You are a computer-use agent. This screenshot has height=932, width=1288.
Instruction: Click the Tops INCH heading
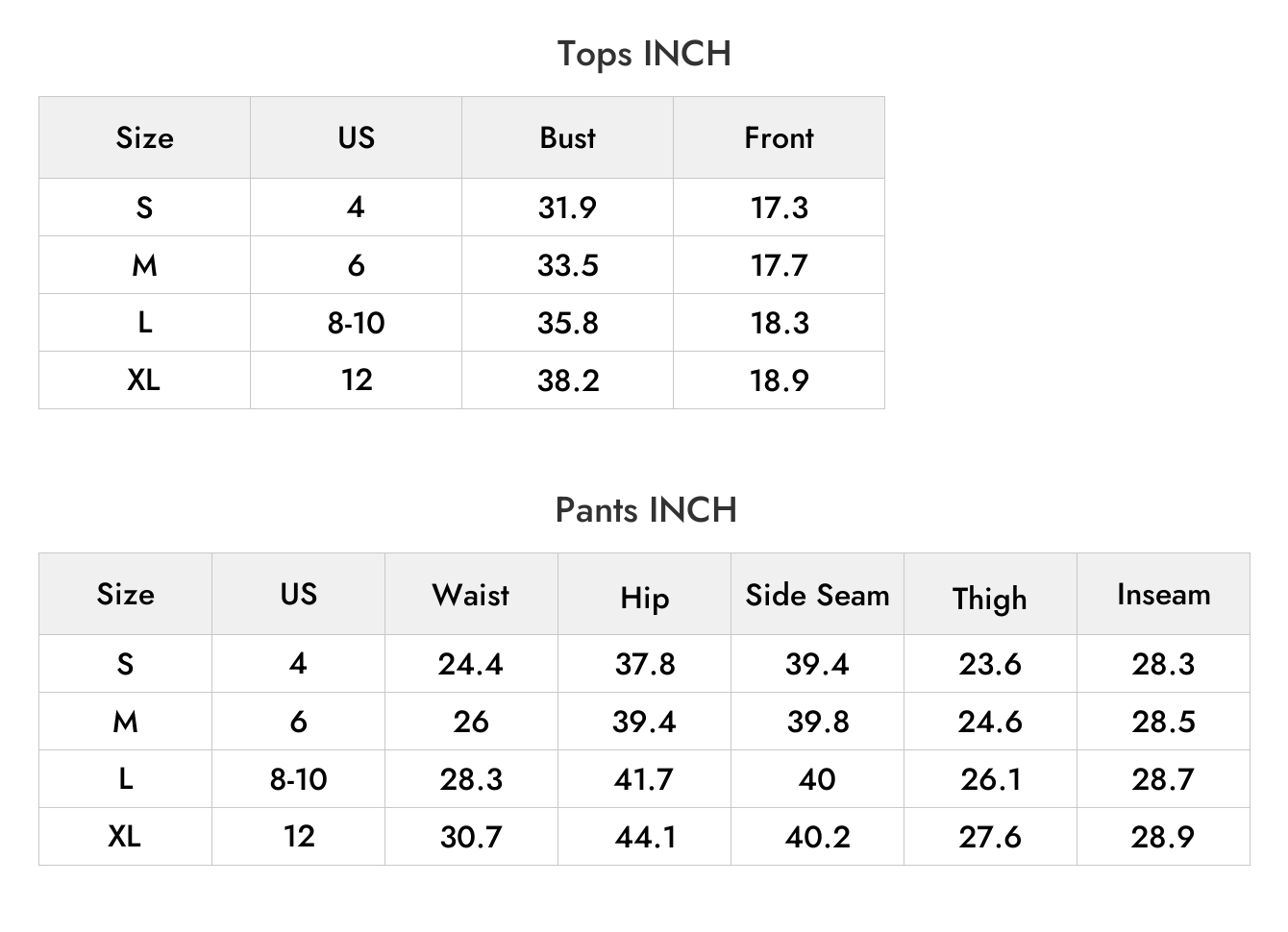pos(644,54)
